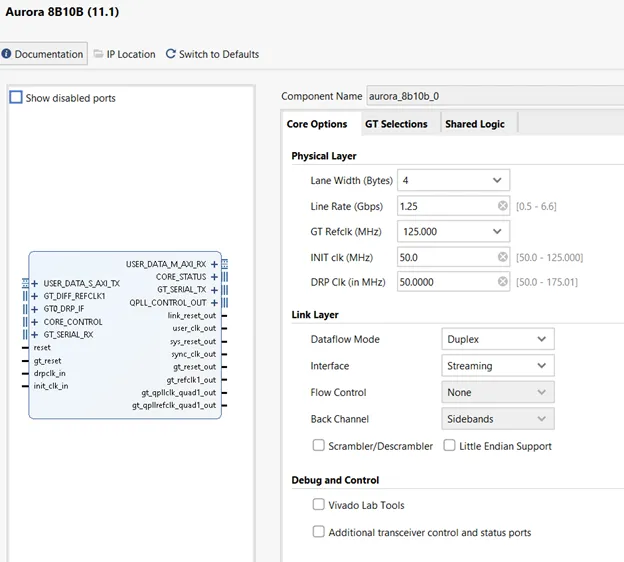
Task: Enable Vivado Lab Tools checkbox
Action: 318,504
